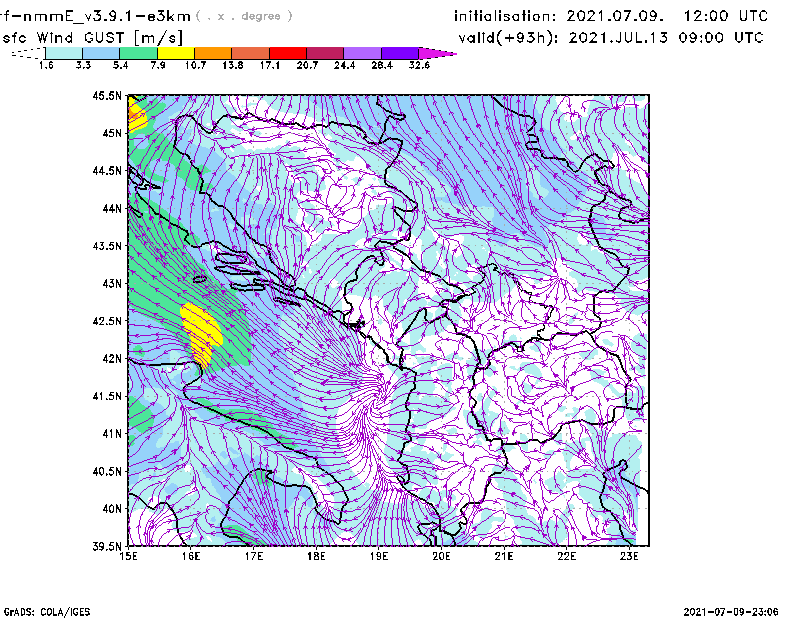800x618 pixels.
Task: Click the magenta arrow end of legend
Action: 437,53
